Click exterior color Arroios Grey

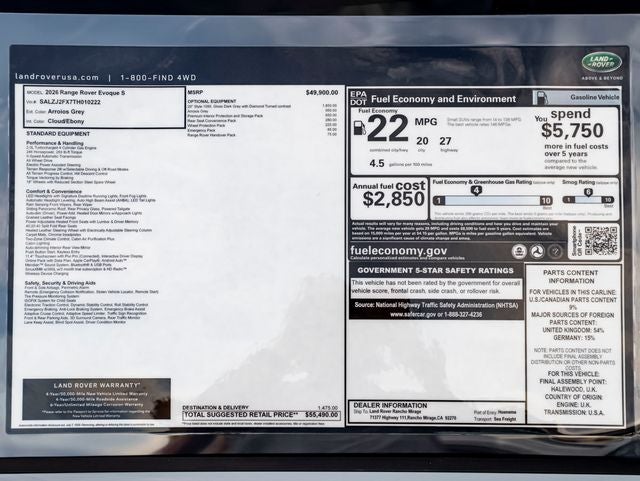[66, 111]
